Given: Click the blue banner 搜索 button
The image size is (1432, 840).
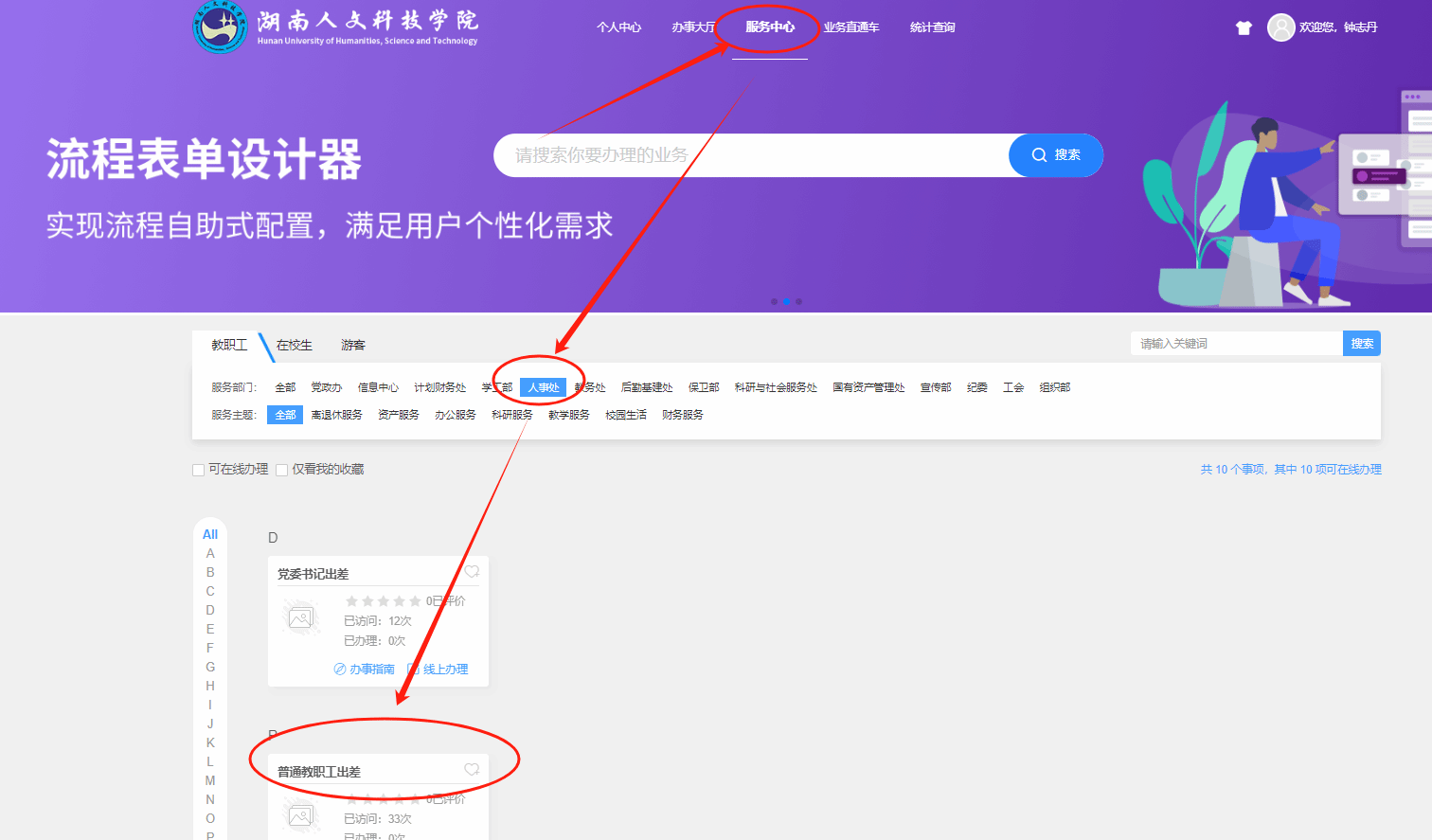Looking at the screenshot, I should (x=1055, y=155).
